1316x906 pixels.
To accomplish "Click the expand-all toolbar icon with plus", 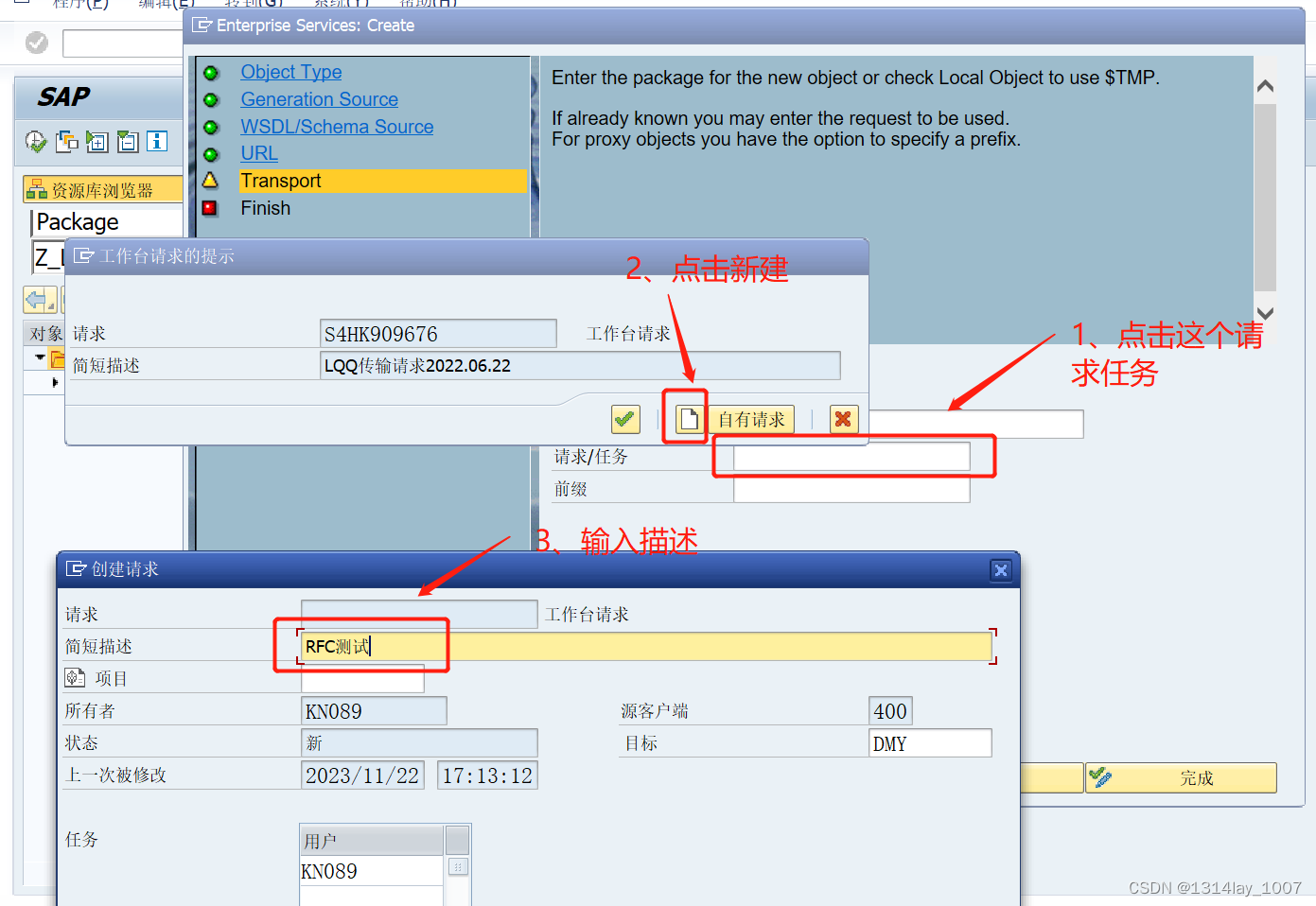I will coord(97,142).
